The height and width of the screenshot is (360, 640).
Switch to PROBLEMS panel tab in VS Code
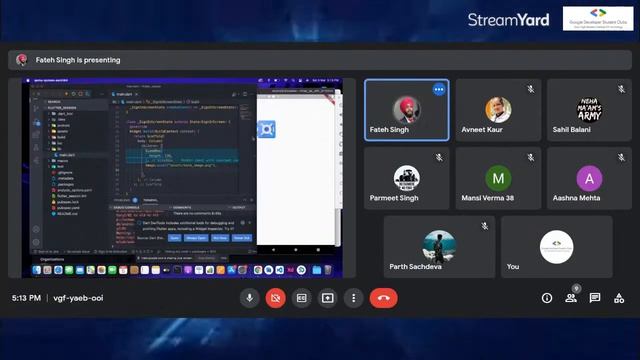(x=122, y=200)
